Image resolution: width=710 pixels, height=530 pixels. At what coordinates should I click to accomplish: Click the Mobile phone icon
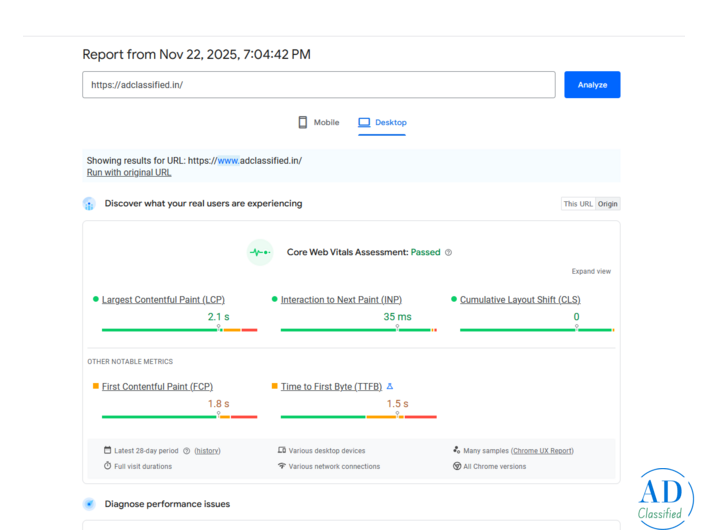tap(302, 122)
